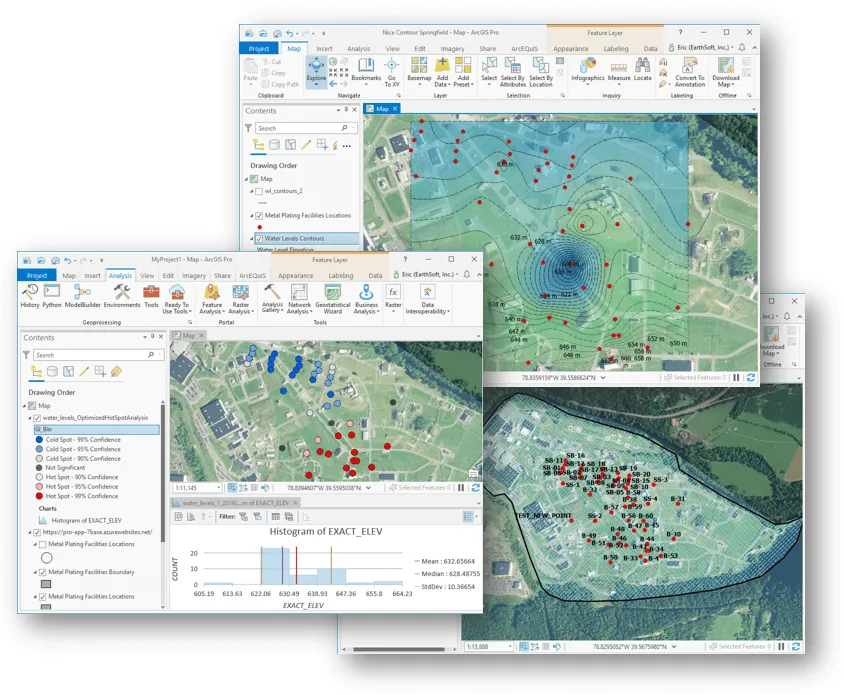Click Convert To Annotation in Springfield ribbon
Screen dimensions: 844x695
tap(690, 72)
